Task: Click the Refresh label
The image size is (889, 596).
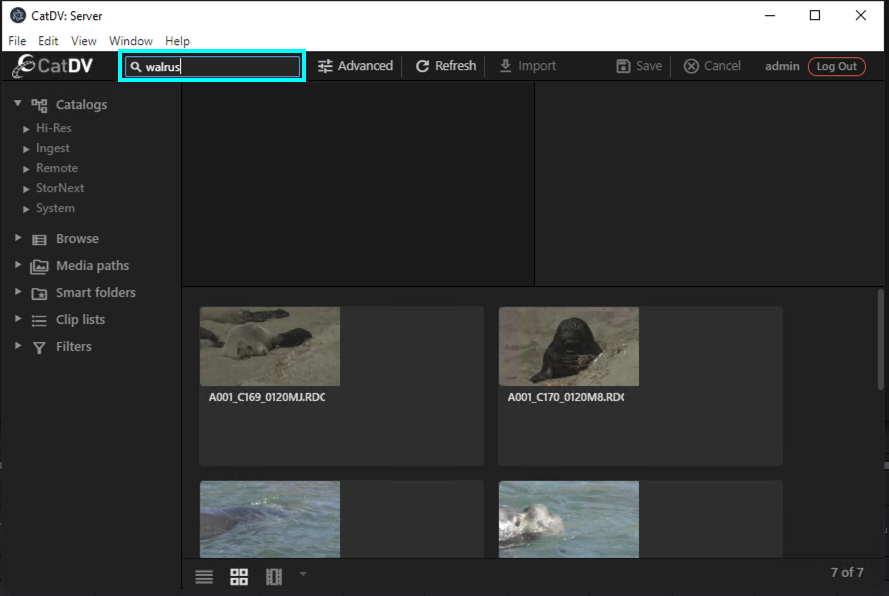Action: 455,66
